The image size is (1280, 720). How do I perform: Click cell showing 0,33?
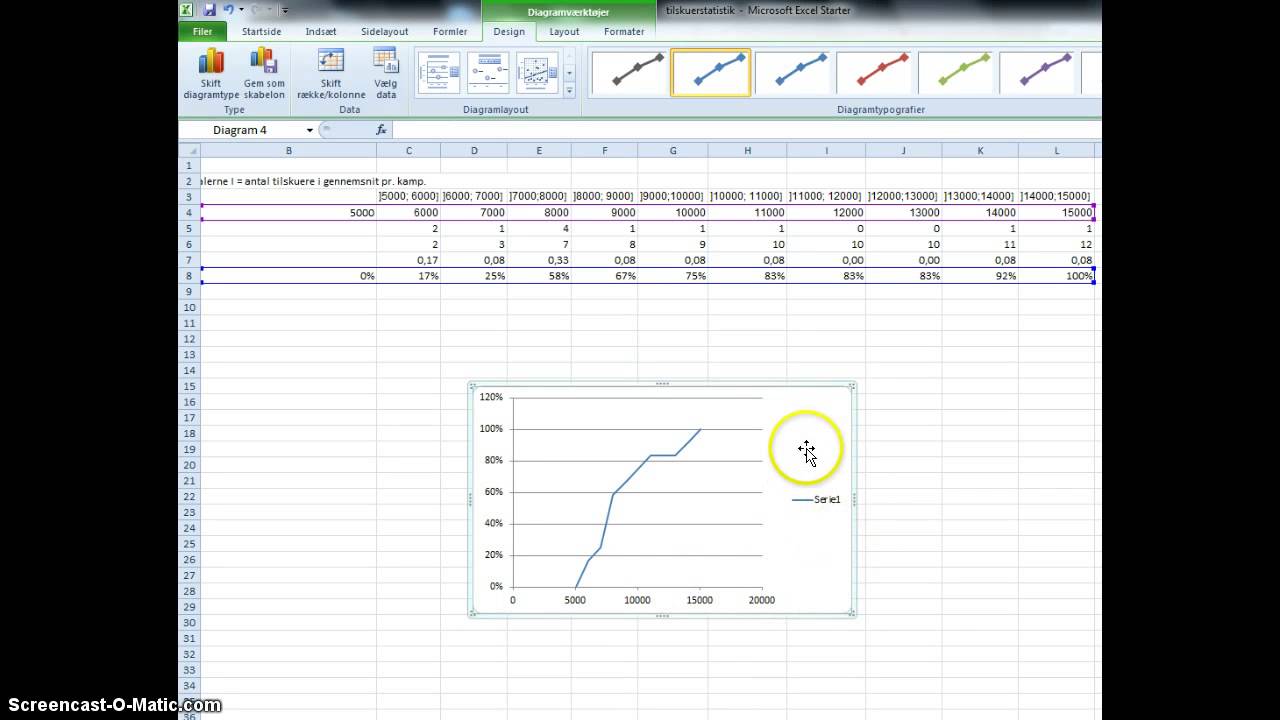point(539,260)
